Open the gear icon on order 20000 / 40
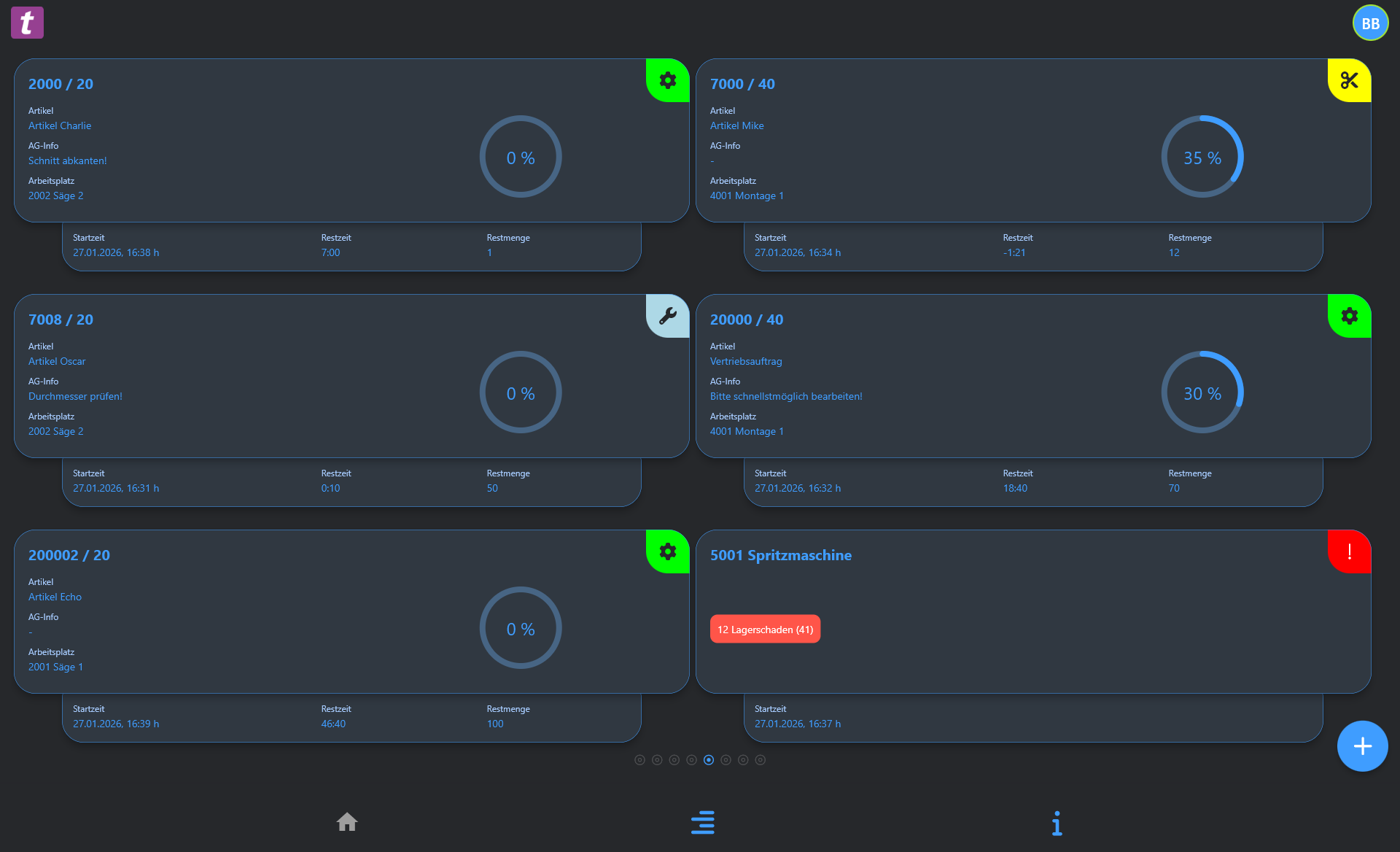Screen dimensions: 1400x852 [x=1348, y=316]
